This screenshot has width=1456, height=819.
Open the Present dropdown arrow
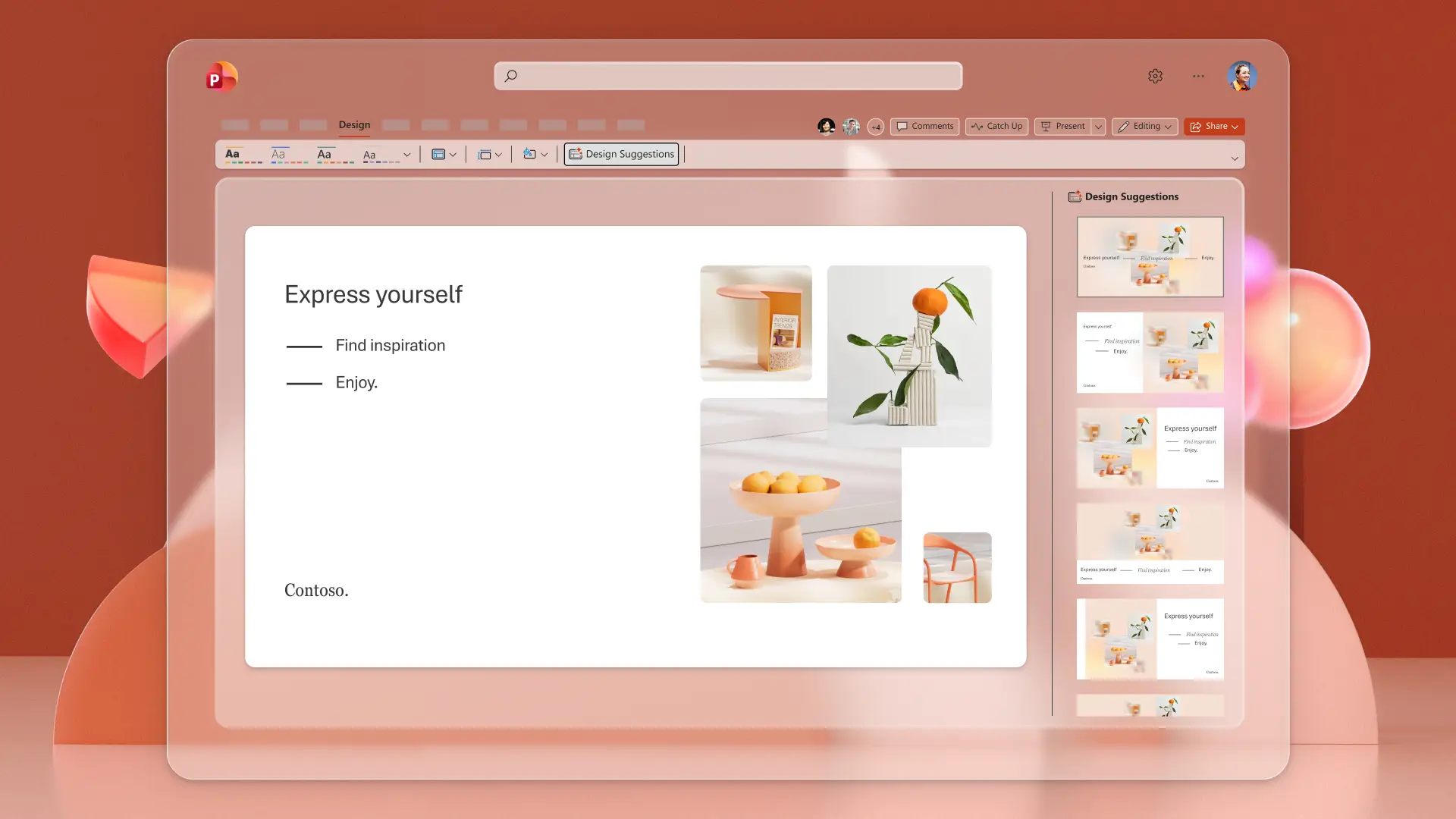pyautogui.click(x=1098, y=126)
